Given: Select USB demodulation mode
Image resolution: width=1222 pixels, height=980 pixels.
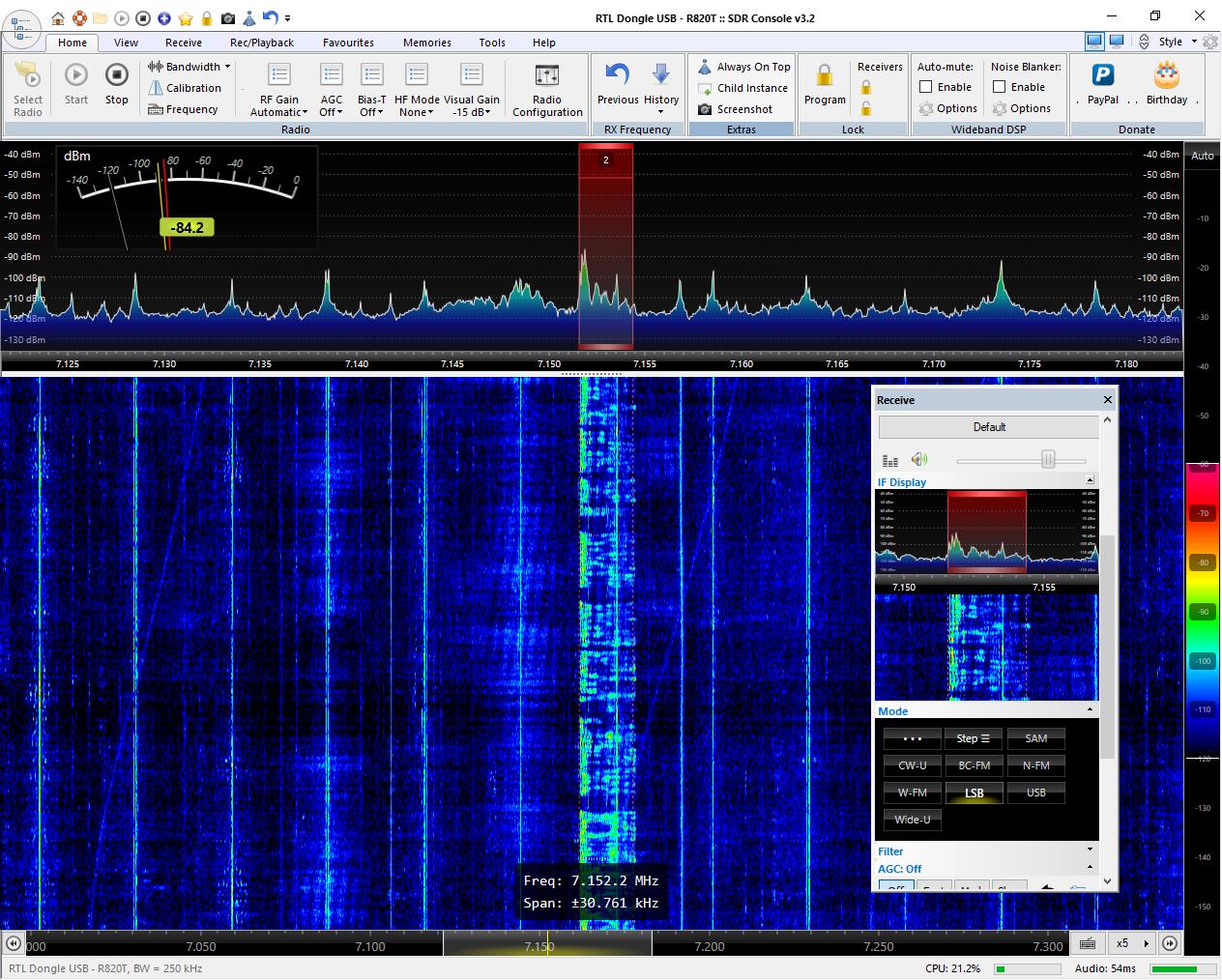Looking at the screenshot, I should tap(1035, 793).
